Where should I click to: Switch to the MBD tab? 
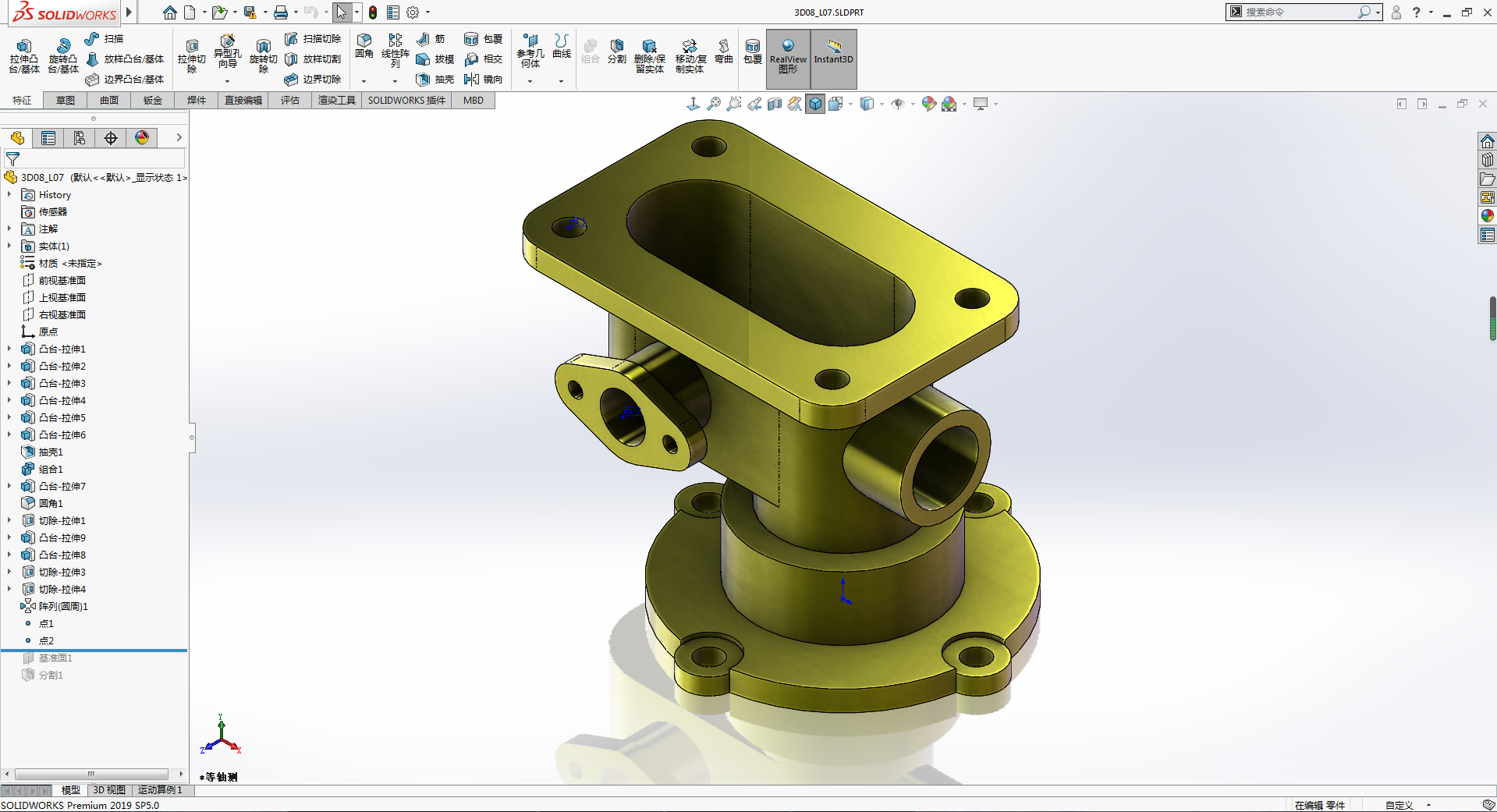click(x=474, y=100)
